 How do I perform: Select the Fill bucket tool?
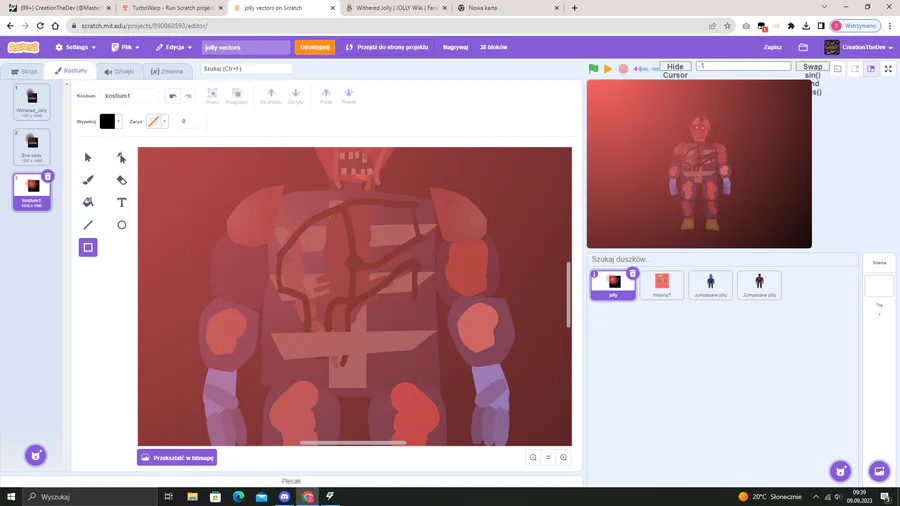(x=88, y=202)
